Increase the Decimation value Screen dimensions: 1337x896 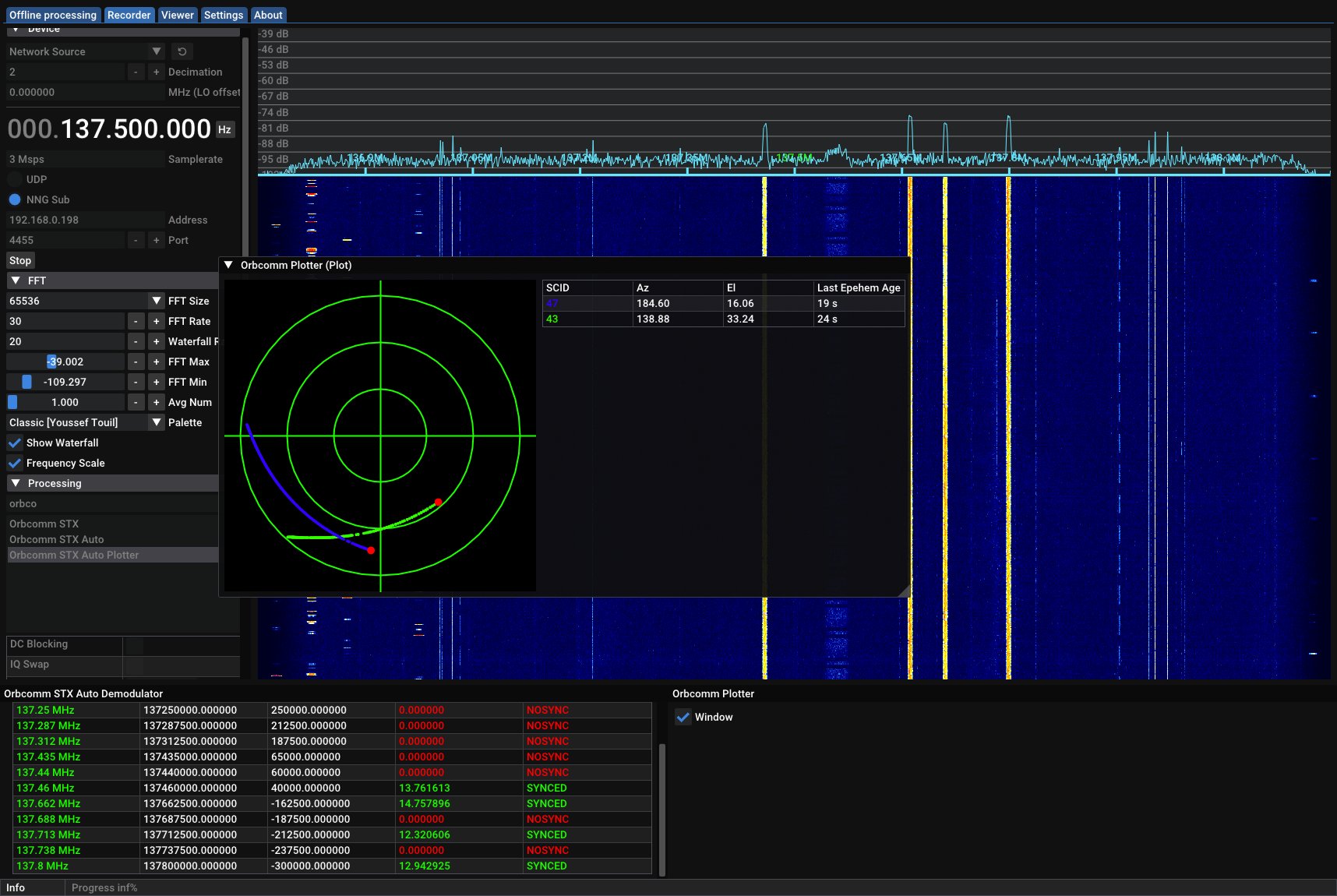(x=156, y=72)
